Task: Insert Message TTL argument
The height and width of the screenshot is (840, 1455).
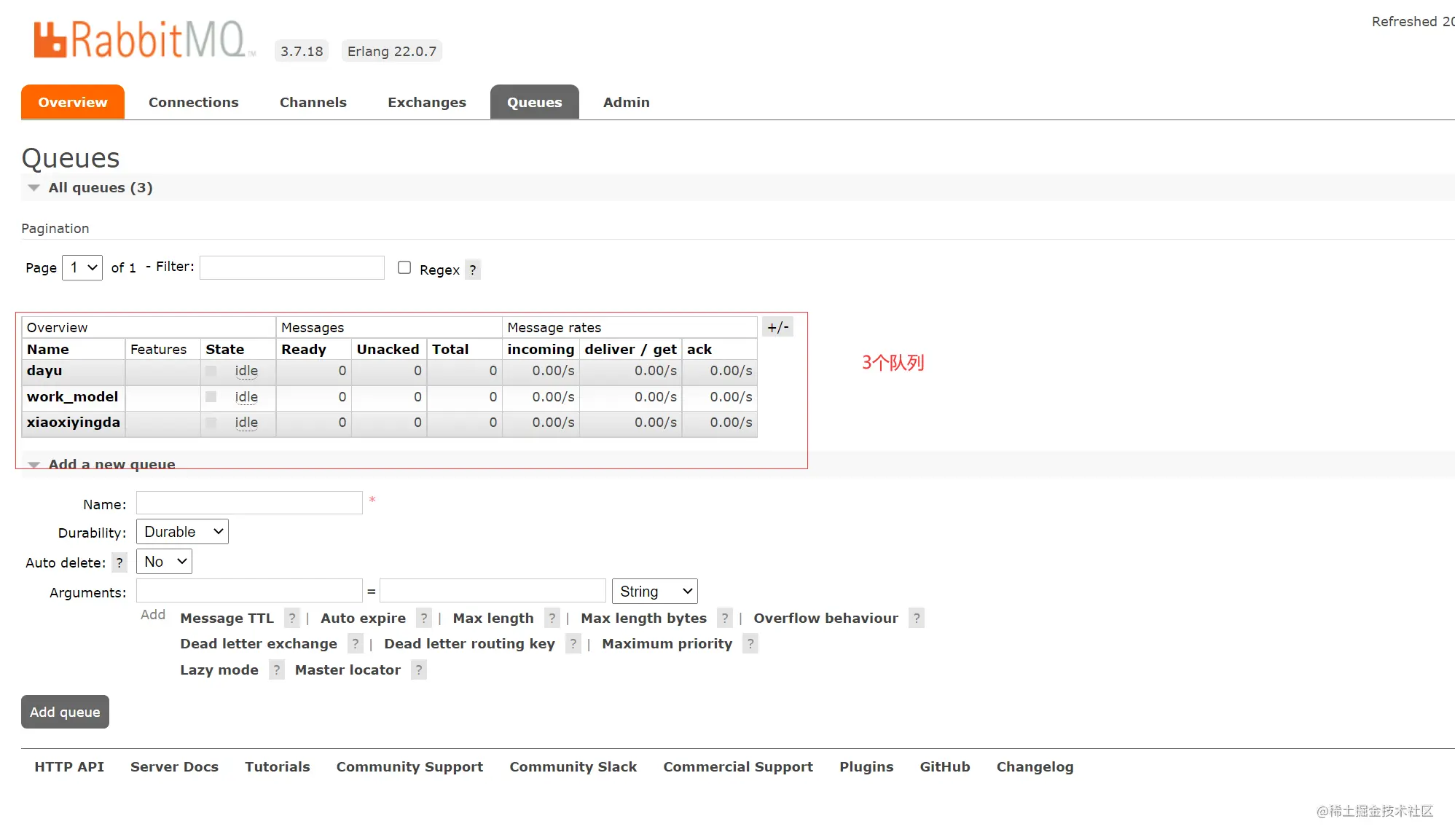Action: click(x=227, y=619)
